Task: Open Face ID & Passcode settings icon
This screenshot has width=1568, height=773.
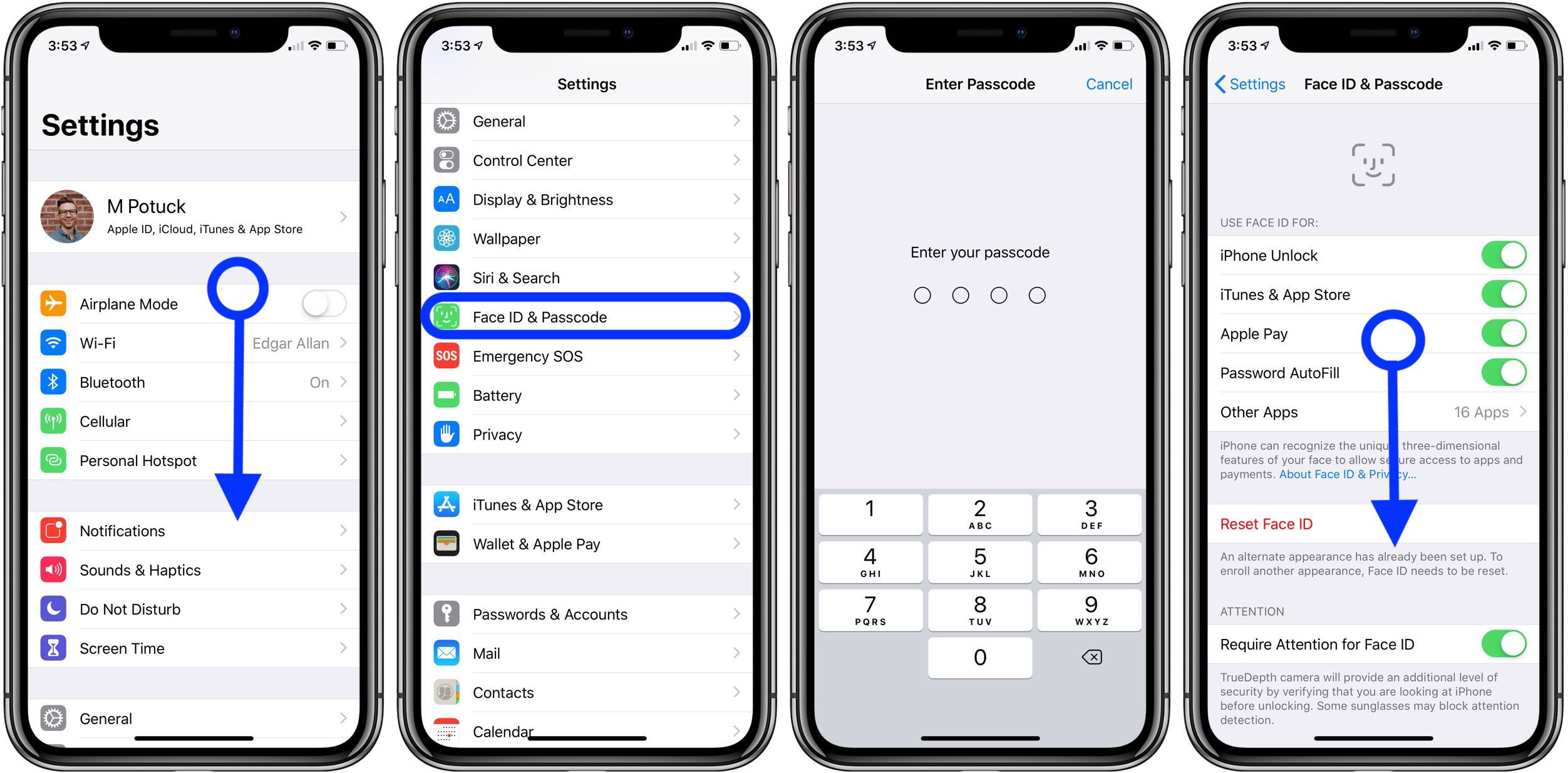Action: pos(449,317)
